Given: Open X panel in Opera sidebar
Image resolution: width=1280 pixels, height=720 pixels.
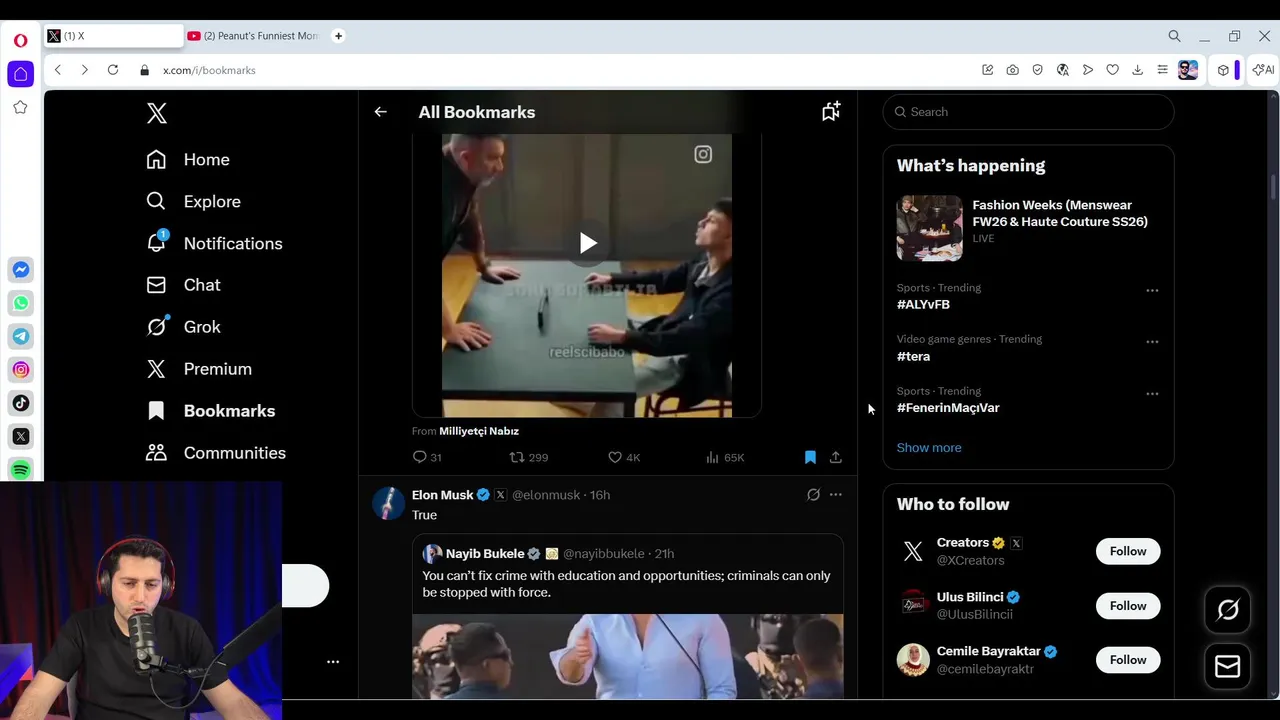Looking at the screenshot, I should [x=20, y=436].
